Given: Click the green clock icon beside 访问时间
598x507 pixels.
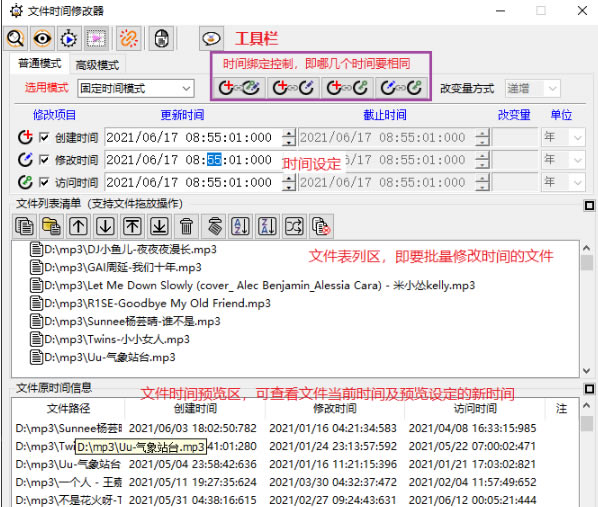Looking at the screenshot, I should click(x=25, y=182).
